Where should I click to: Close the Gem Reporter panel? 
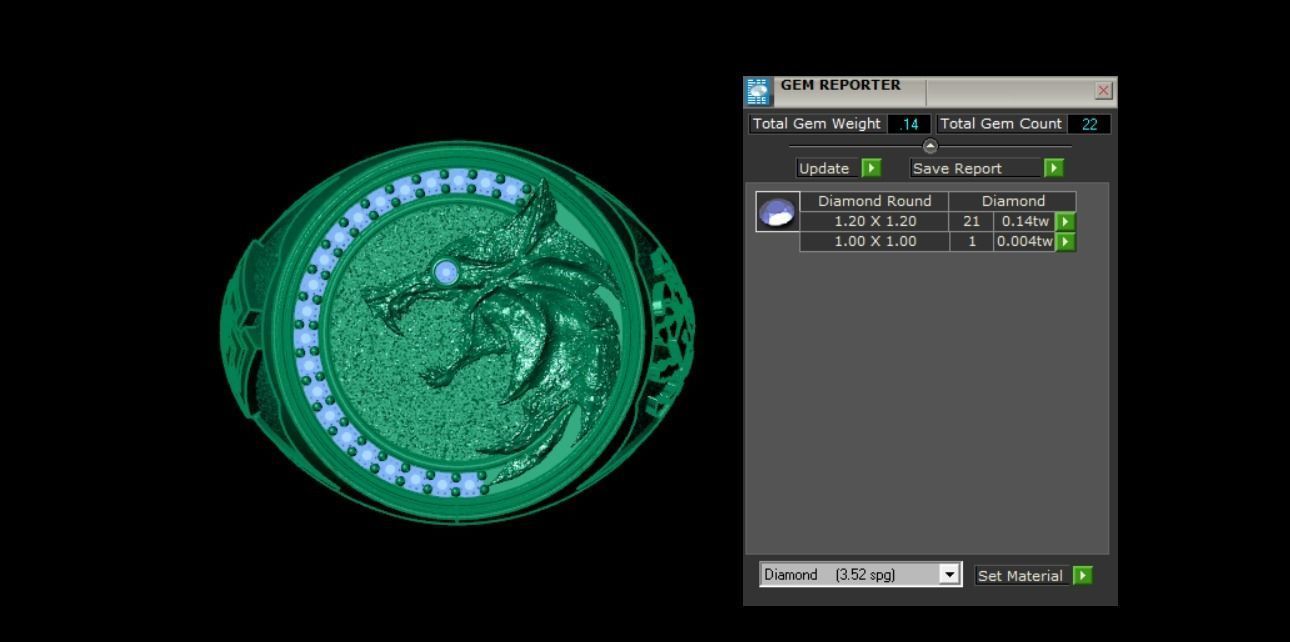(1103, 91)
